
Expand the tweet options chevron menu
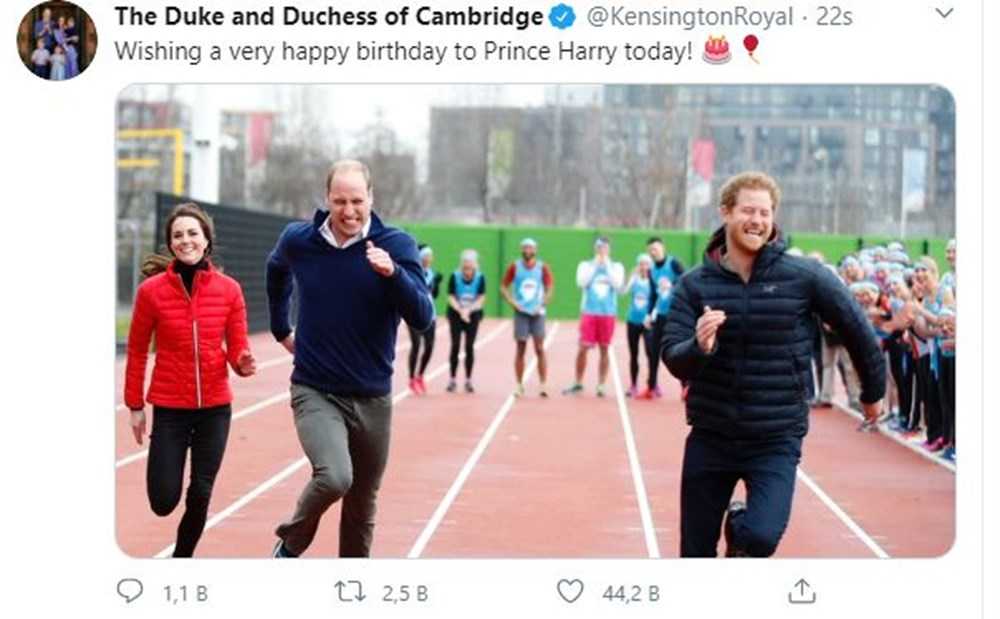(x=943, y=14)
